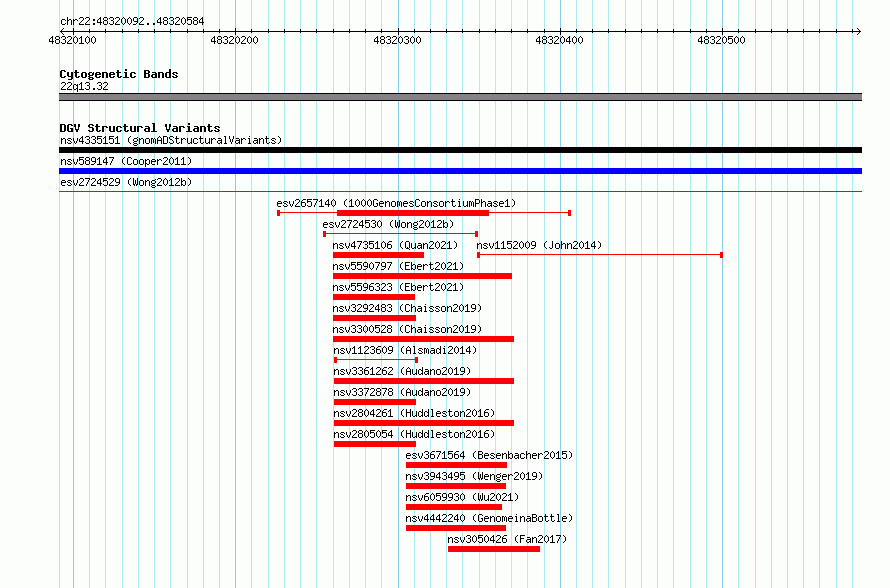Select the blue nsv589147 variant bar
The width and height of the screenshot is (890, 588).
[460, 171]
